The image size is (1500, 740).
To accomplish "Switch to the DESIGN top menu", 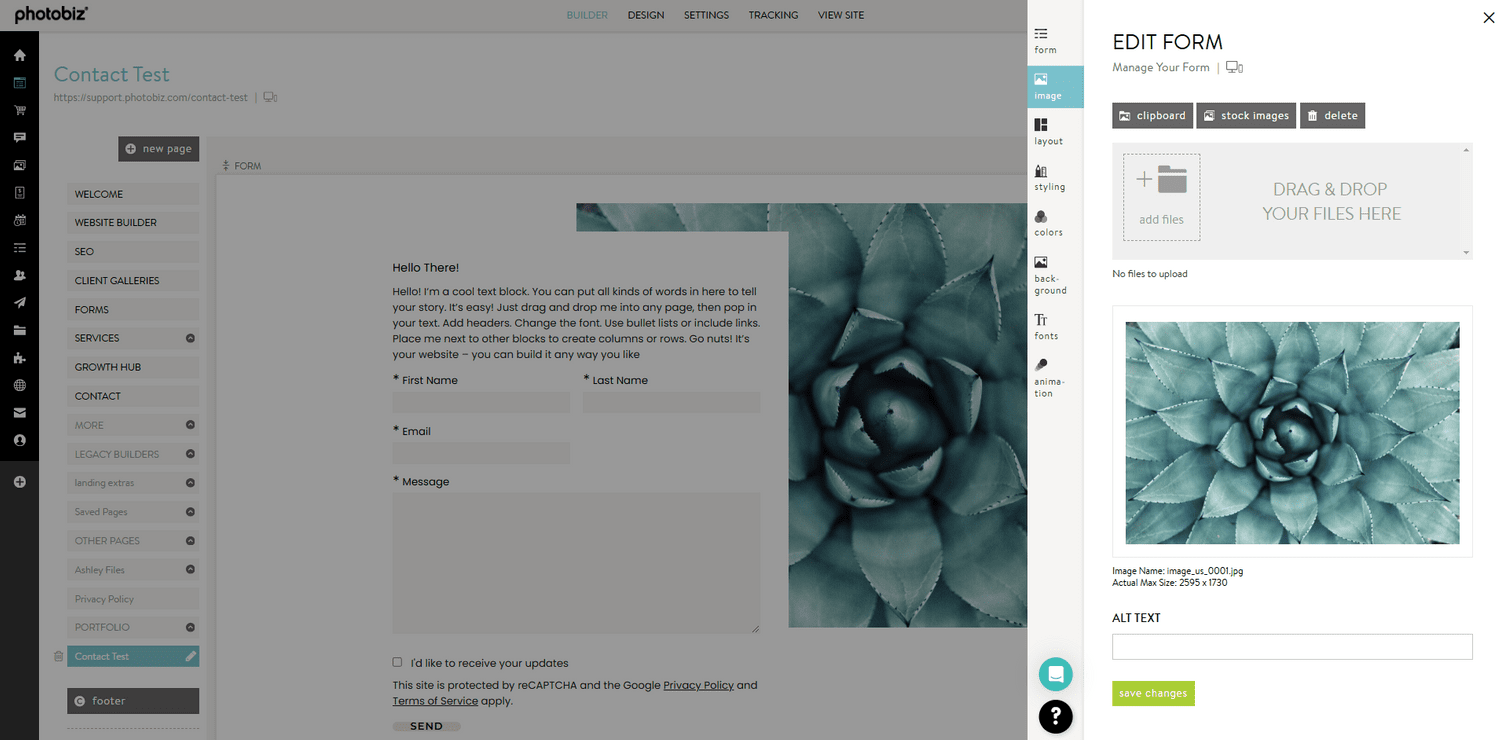I will pos(646,15).
